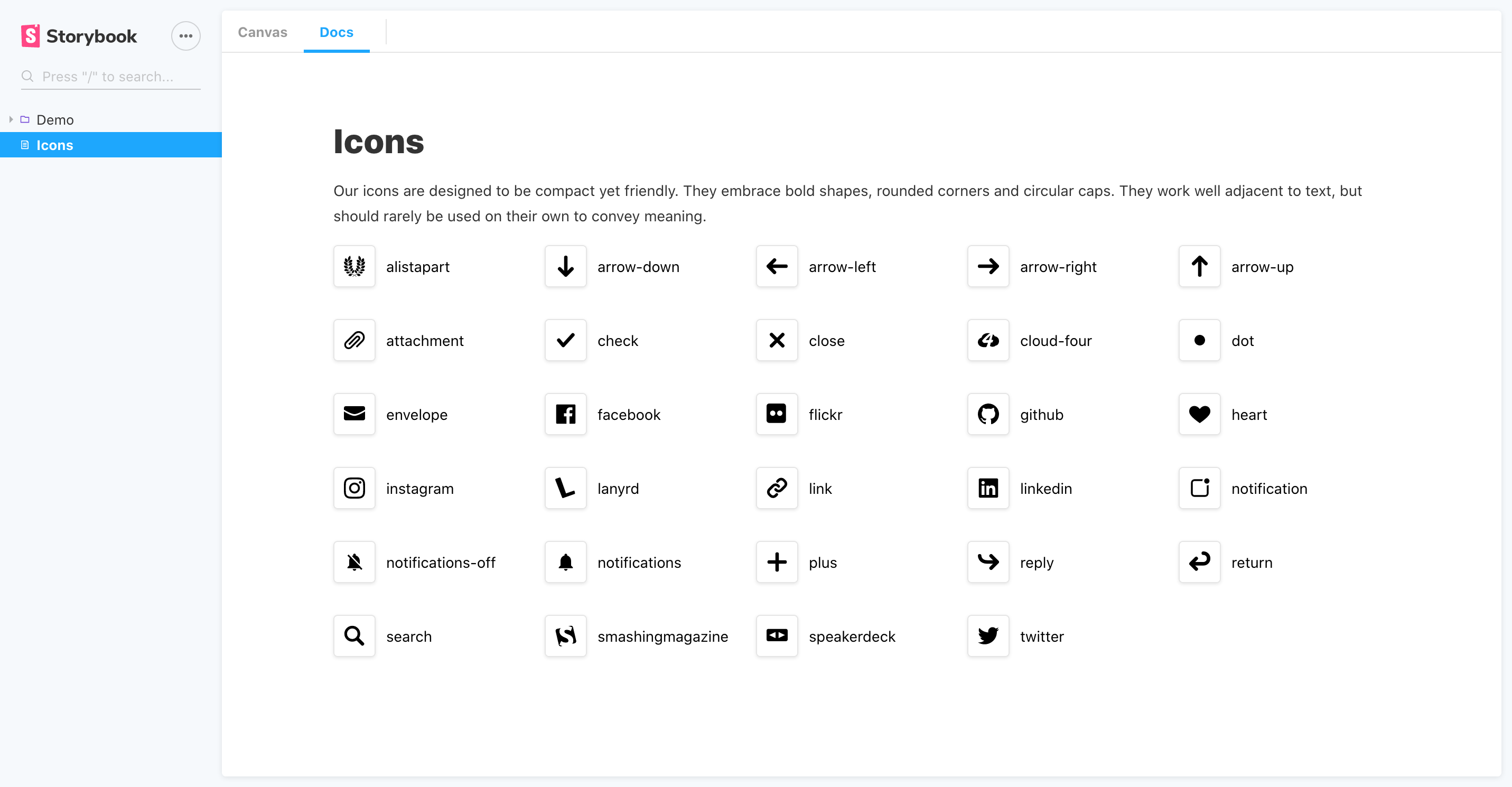Screen dimensions: 1512x787
Task: Select the instagram camera icon
Action: (354, 488)
